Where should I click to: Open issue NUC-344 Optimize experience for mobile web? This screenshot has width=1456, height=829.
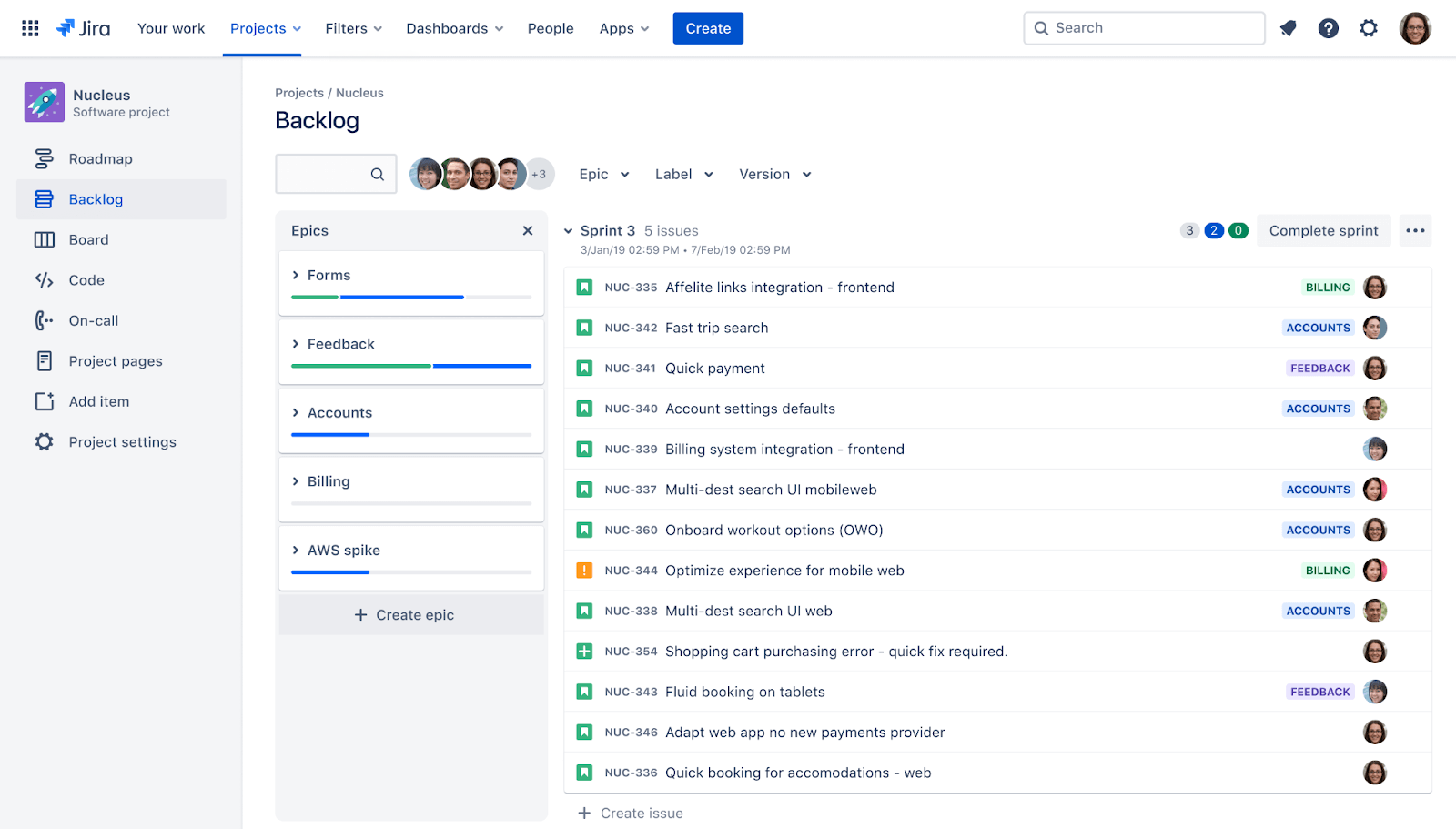click(784, 570)
